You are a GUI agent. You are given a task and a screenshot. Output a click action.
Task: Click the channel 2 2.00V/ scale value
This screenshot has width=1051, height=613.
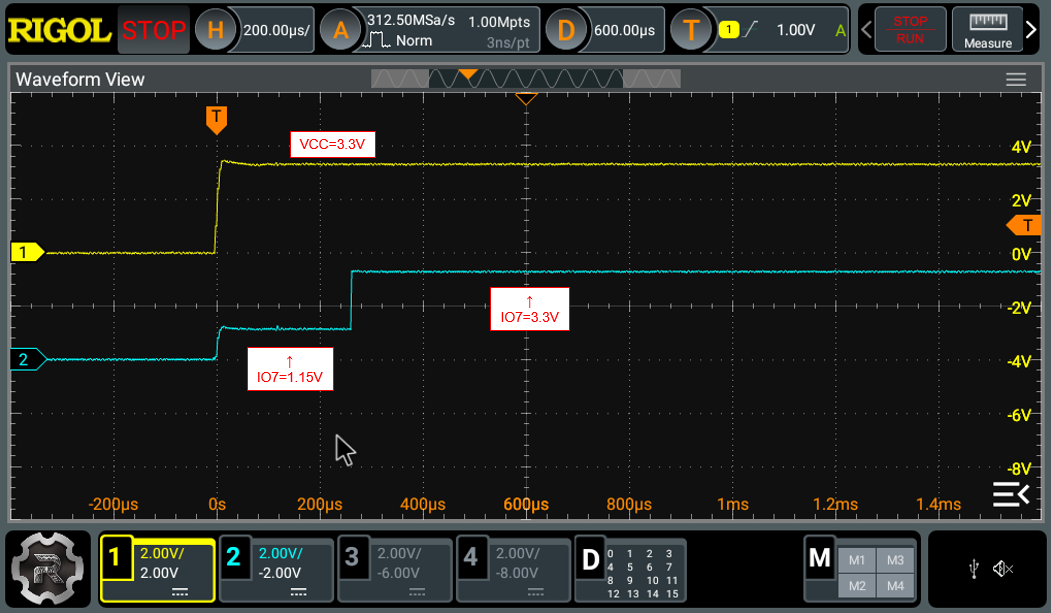(x=280, y=553)
